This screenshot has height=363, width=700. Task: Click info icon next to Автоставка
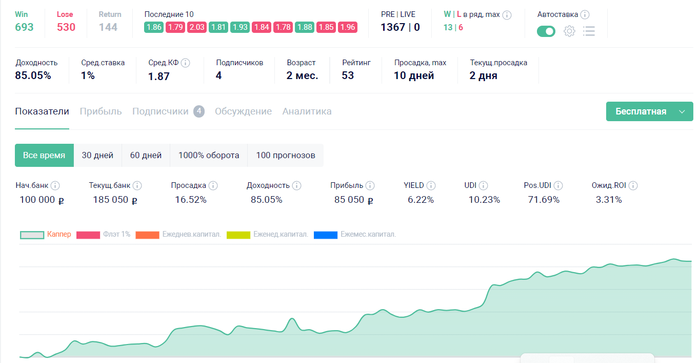[585, 15]
